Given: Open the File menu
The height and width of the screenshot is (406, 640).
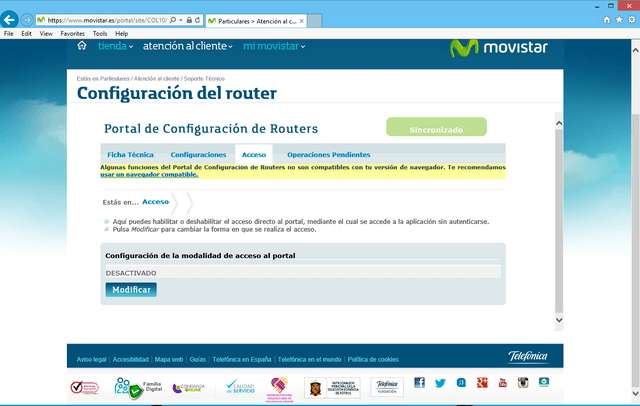Looking at the screenshot, I should [x=9, y=33].
